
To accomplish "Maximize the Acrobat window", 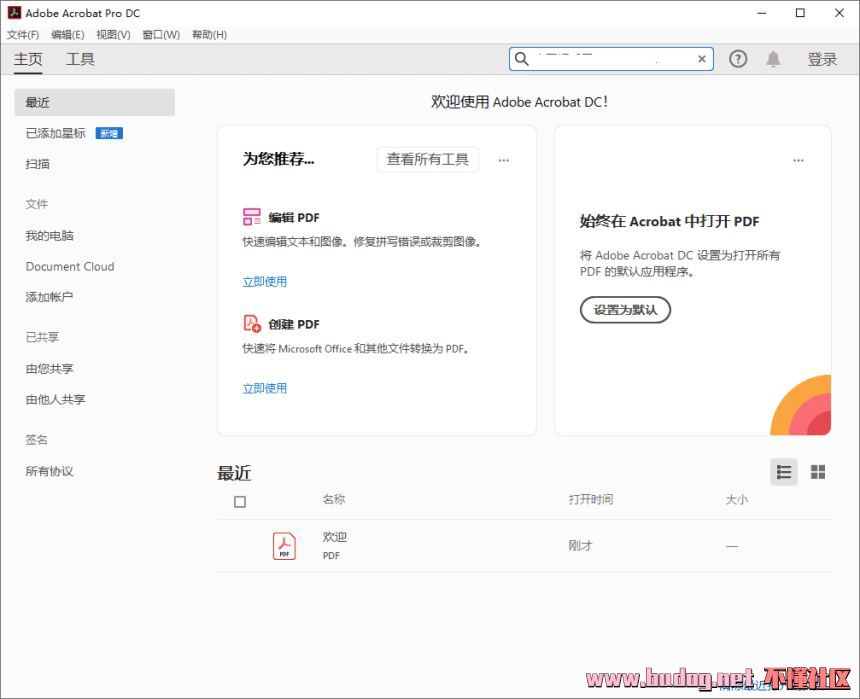I will pyautogui.click(x=800, y=13).
